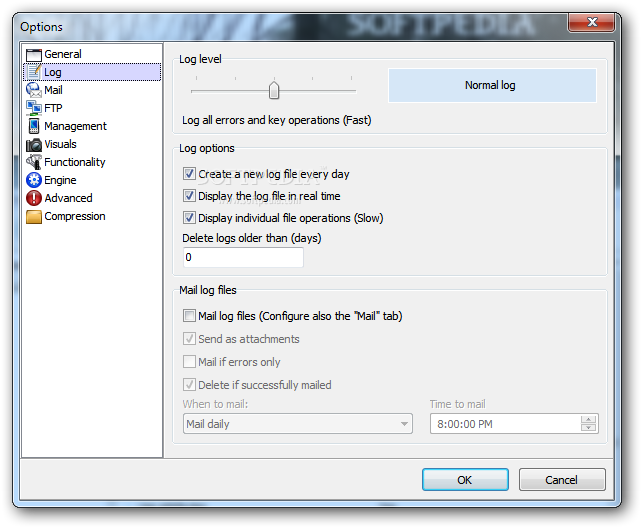Open the When to mail dropdown
642x528 pixels.
[298, 424]
